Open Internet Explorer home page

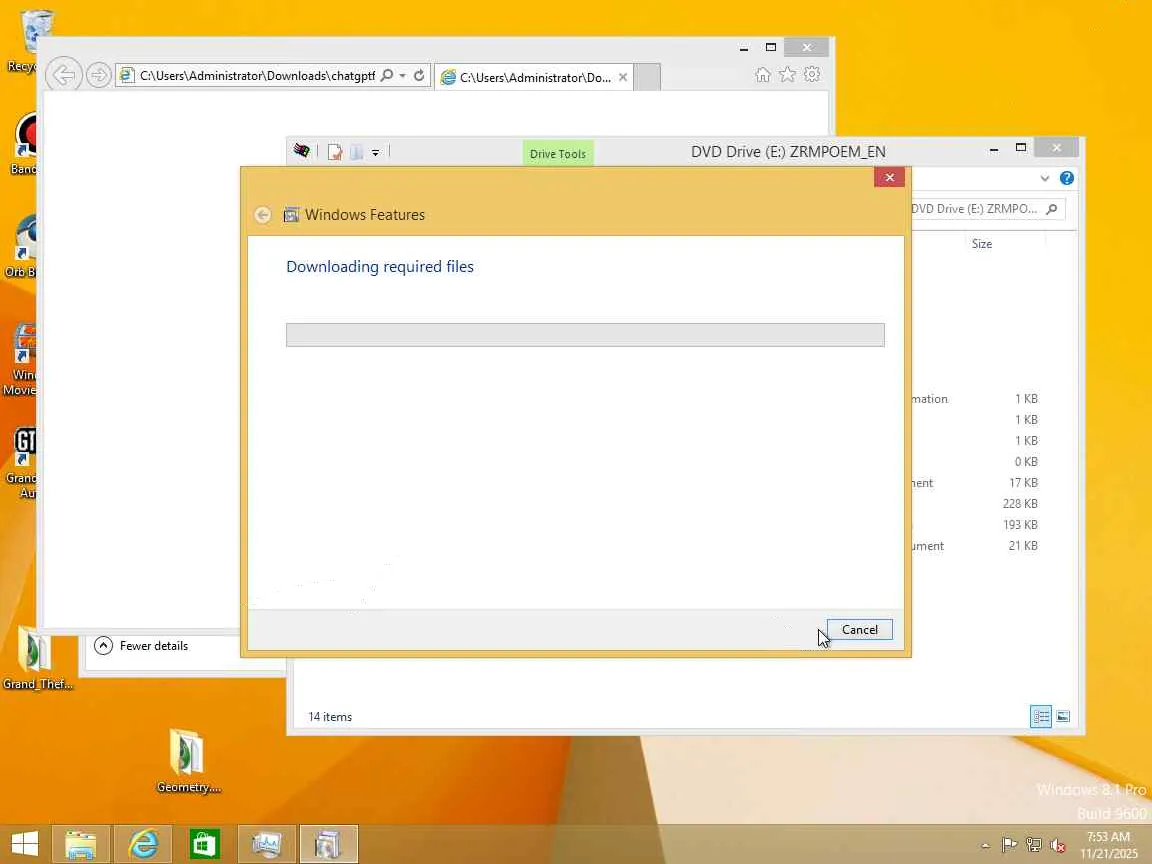763,74
